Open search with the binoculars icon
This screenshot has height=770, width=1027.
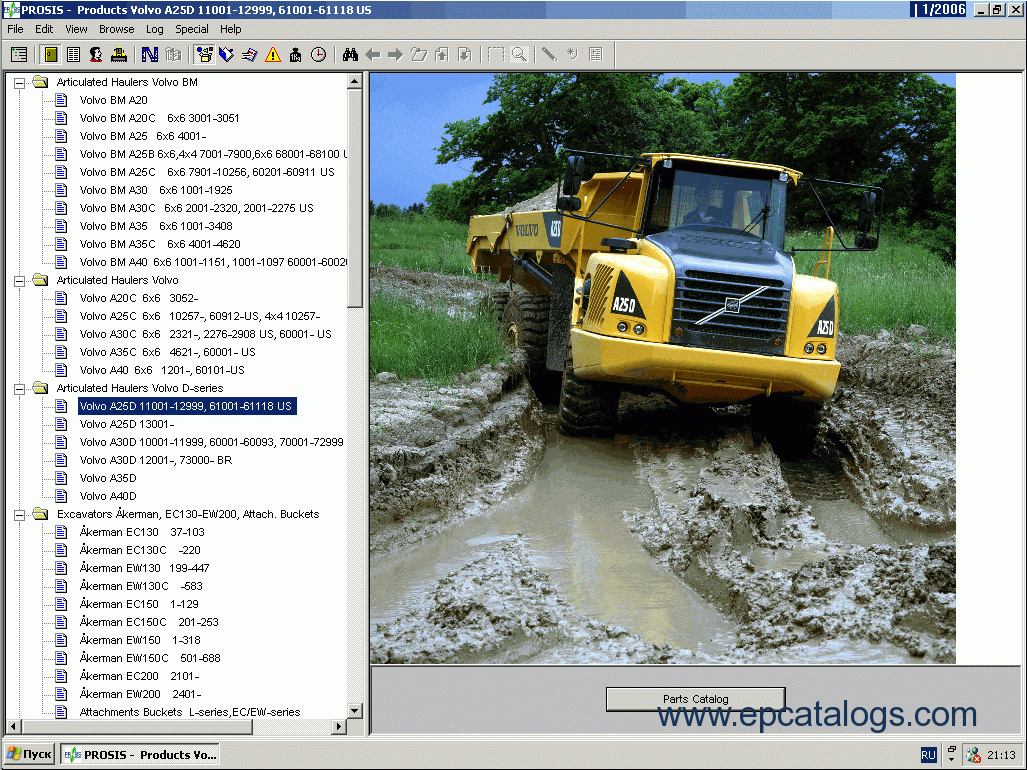pyautogui.click(x=350, y=54)
